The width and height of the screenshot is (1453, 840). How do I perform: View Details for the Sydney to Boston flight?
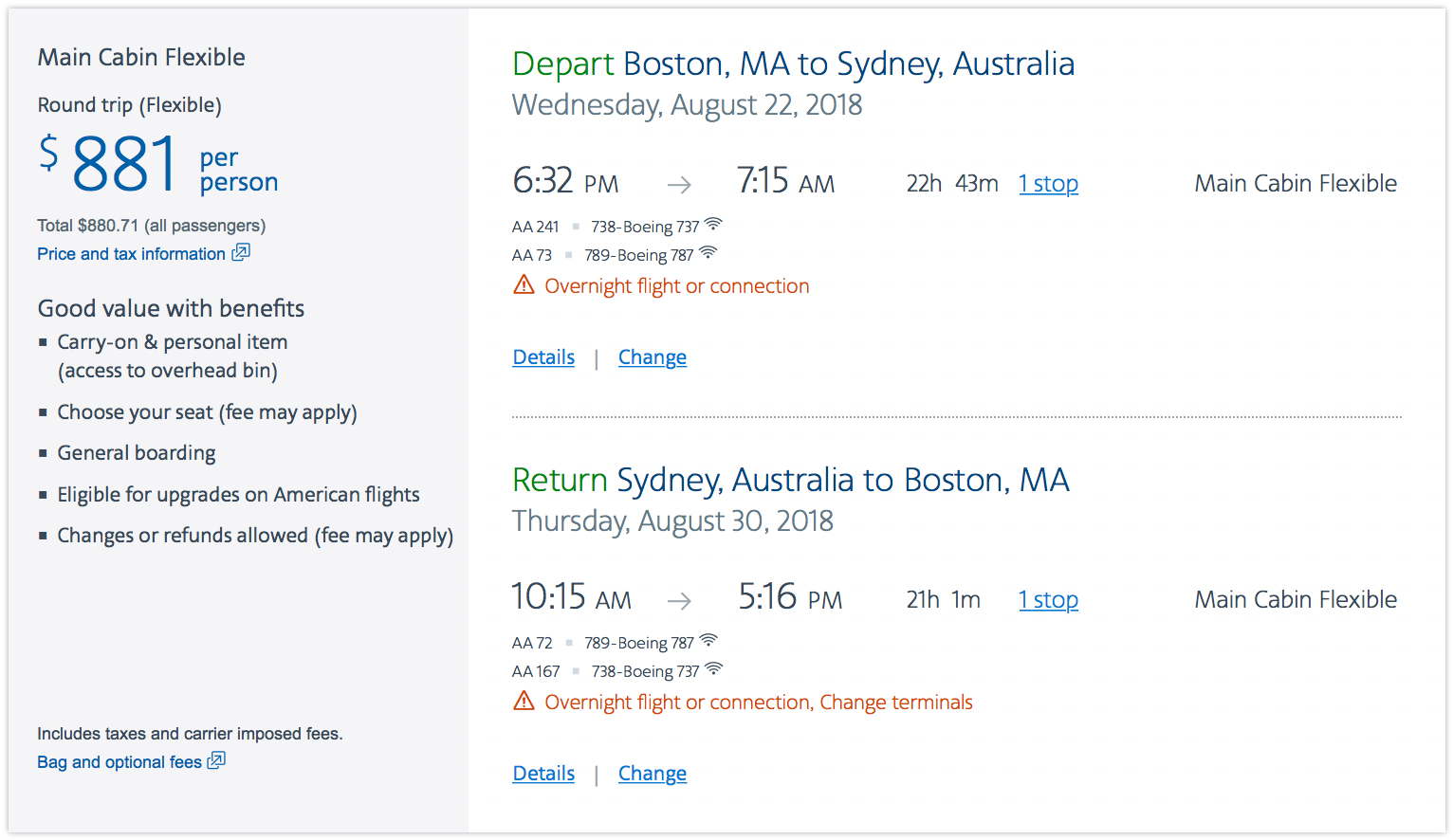click(x=543, y=774)
